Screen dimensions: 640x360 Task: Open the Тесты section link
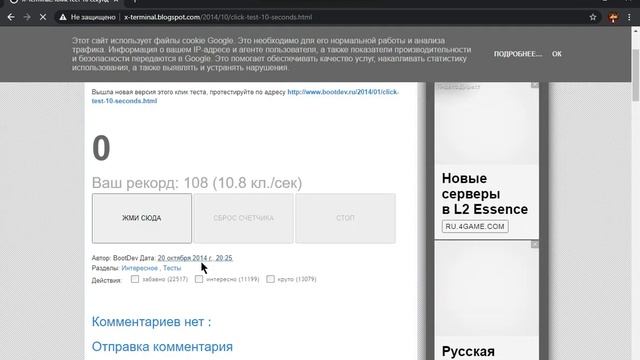[172, 268]
